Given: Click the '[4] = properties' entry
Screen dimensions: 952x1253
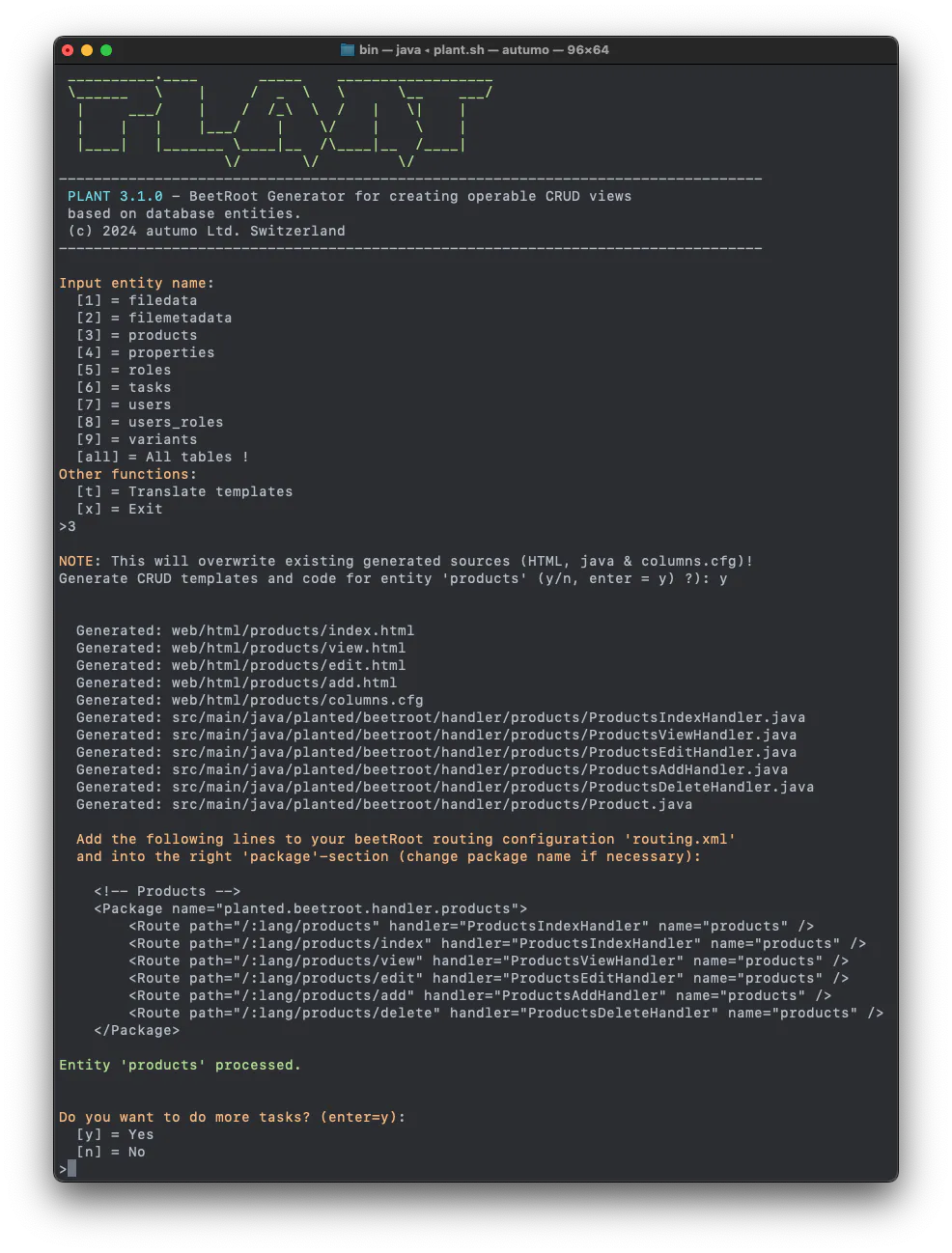Looking at the screenshot, I should (145, 352).
